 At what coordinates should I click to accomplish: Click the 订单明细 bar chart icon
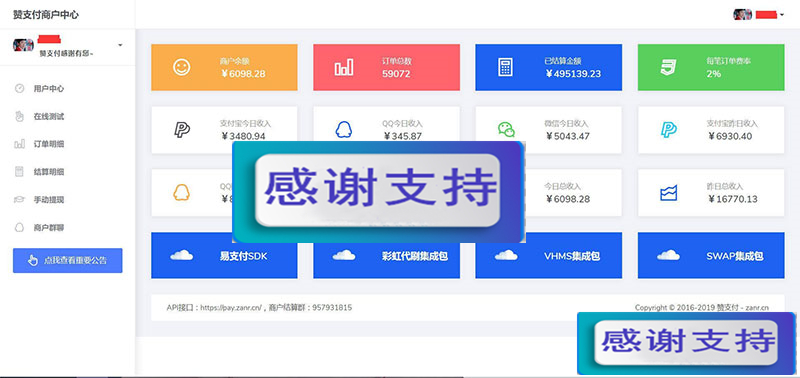click(19, 144)
